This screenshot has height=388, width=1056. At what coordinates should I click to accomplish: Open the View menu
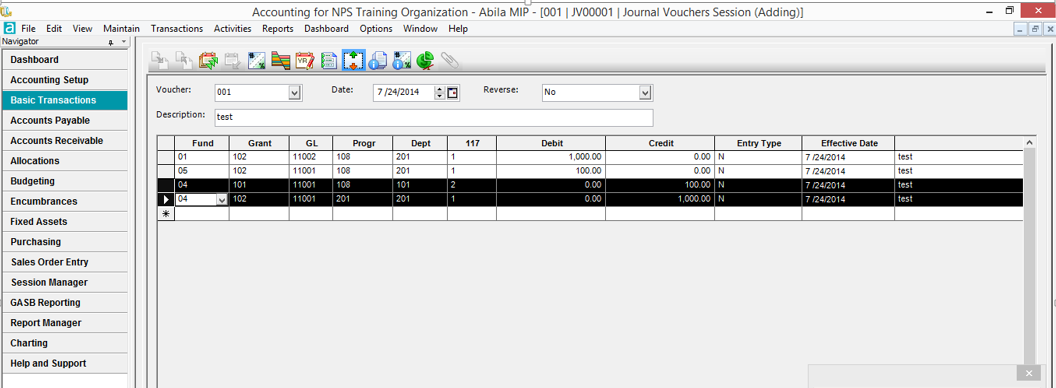82,28
